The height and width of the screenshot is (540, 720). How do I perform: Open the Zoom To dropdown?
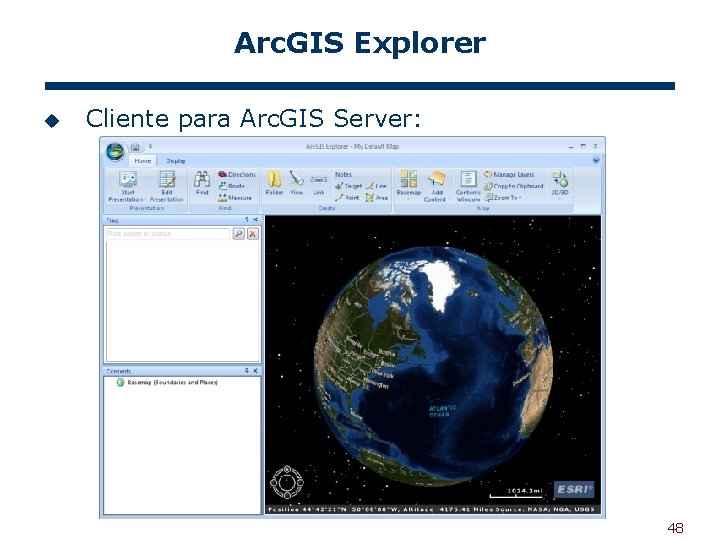(x=503, y=197)
